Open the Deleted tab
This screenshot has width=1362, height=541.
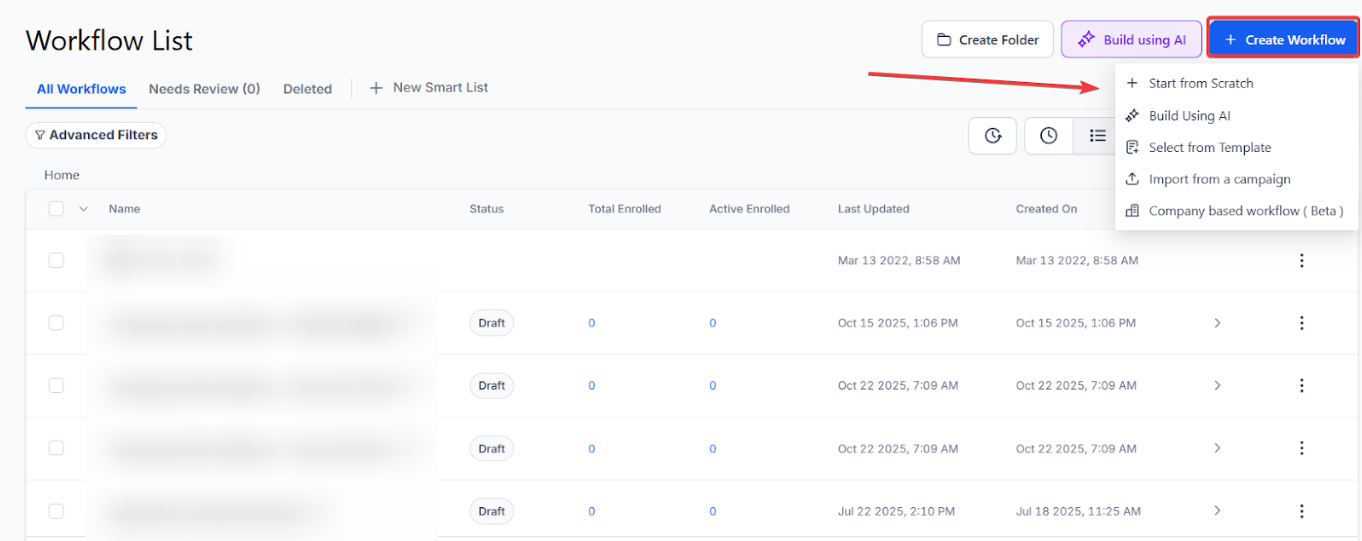point(307,89)
